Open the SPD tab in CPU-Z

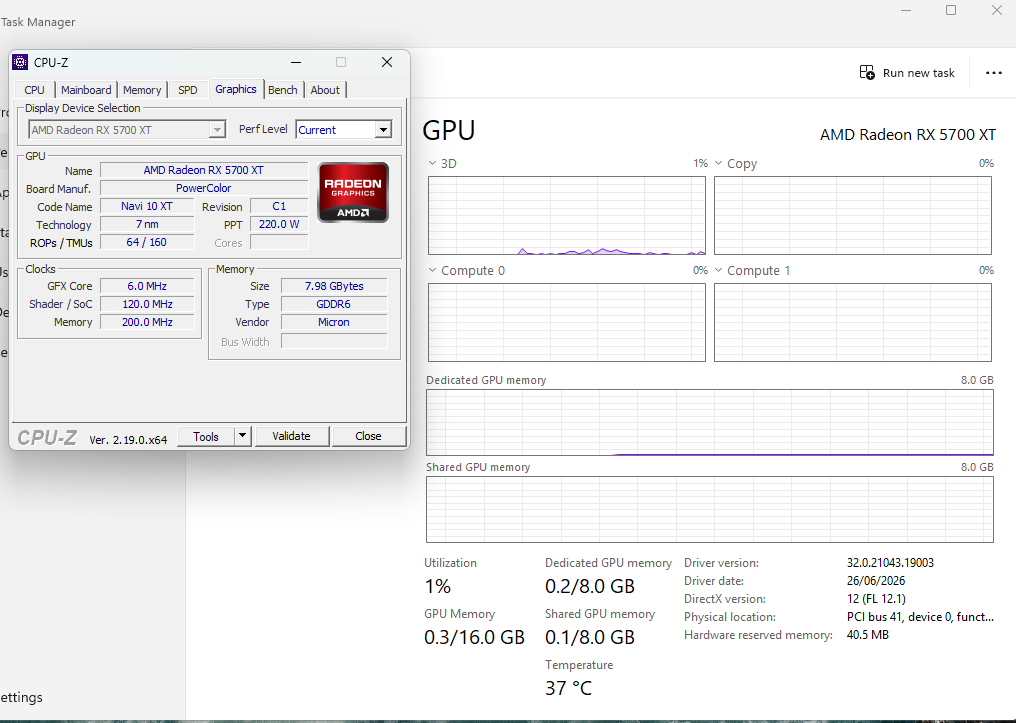tap(188, 90)
